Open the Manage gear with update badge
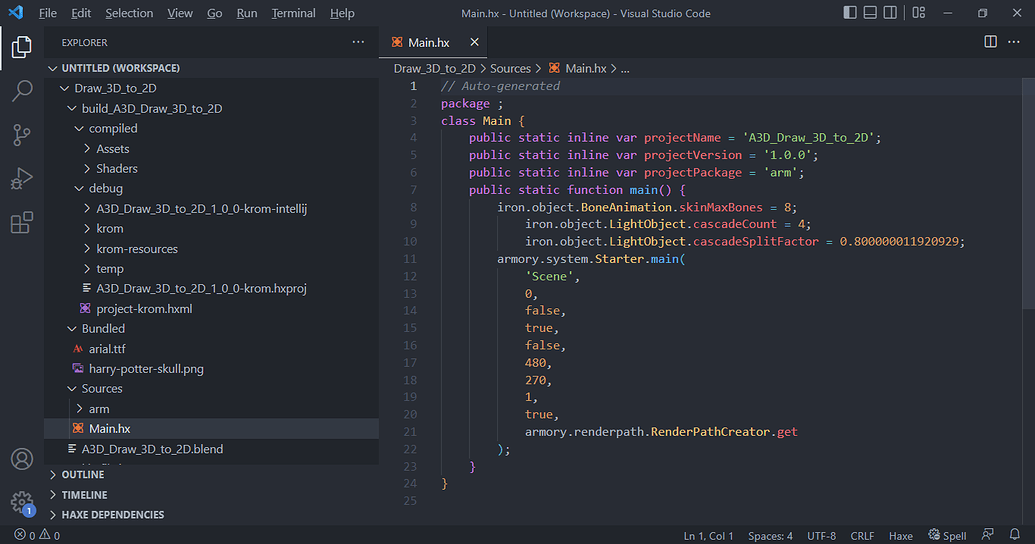The width and height of the screenshot is (1035, 544). pyautogui.click(x=21, y=502)
